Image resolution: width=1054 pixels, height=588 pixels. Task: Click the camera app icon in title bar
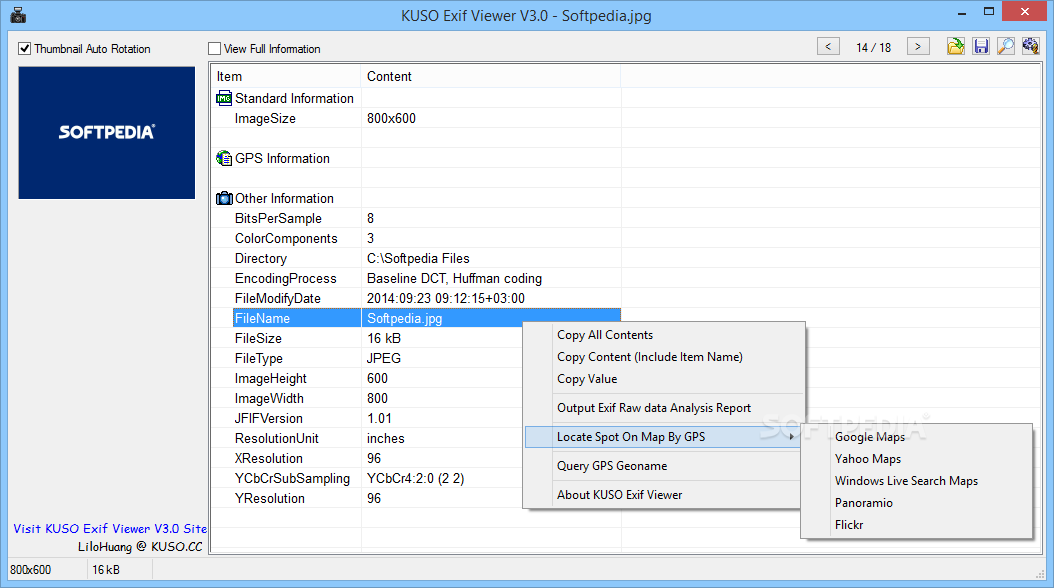(18, 15)
